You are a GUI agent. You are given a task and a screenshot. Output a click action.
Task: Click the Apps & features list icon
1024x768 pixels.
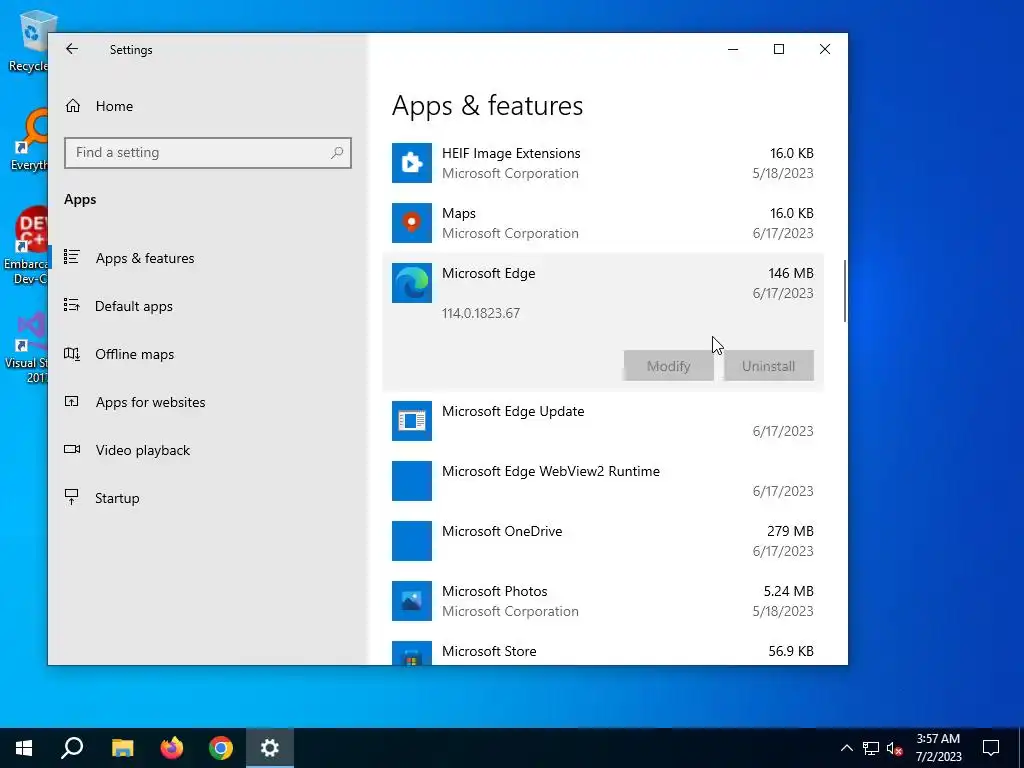click(x=72, y=257)
